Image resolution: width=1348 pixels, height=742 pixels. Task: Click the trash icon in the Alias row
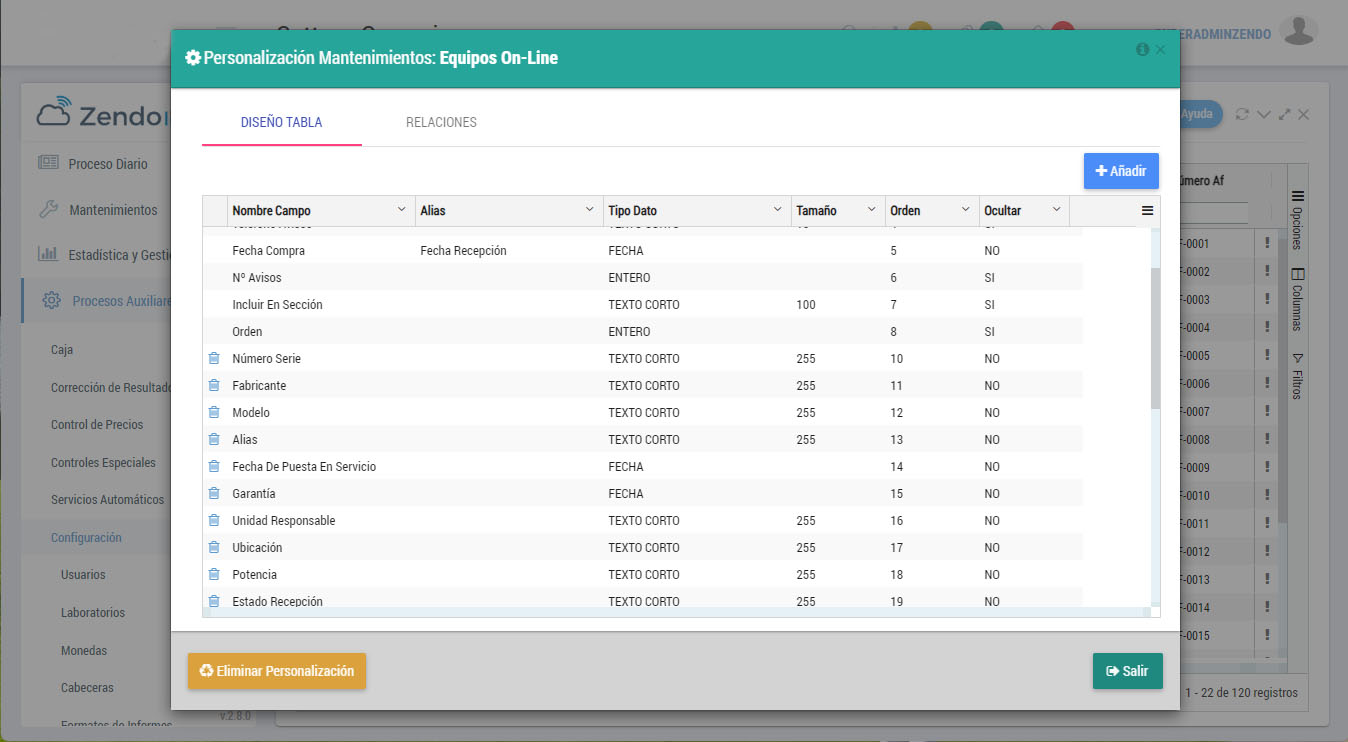[213, 439]
